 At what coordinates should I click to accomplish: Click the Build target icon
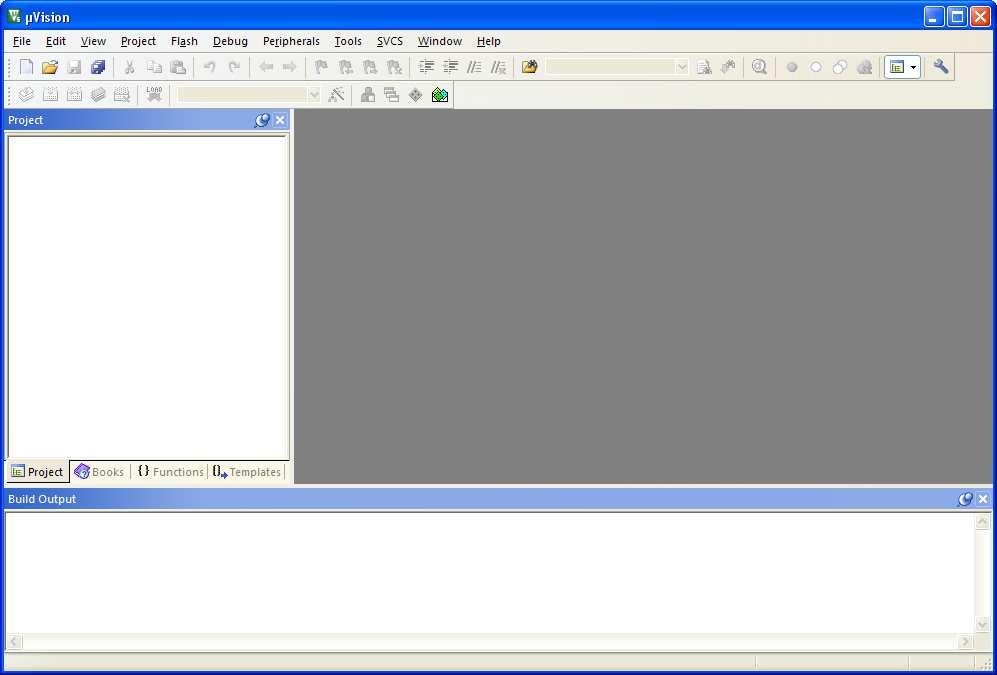pos(50,95)
